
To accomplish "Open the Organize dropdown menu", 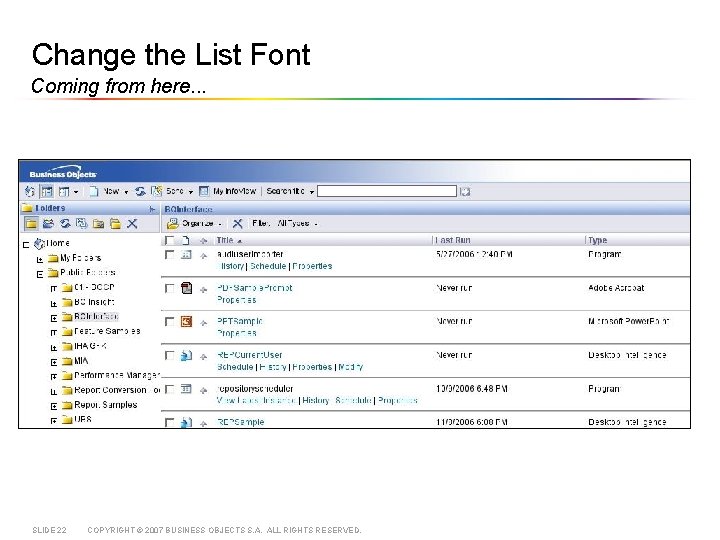I will pos(220,224).
